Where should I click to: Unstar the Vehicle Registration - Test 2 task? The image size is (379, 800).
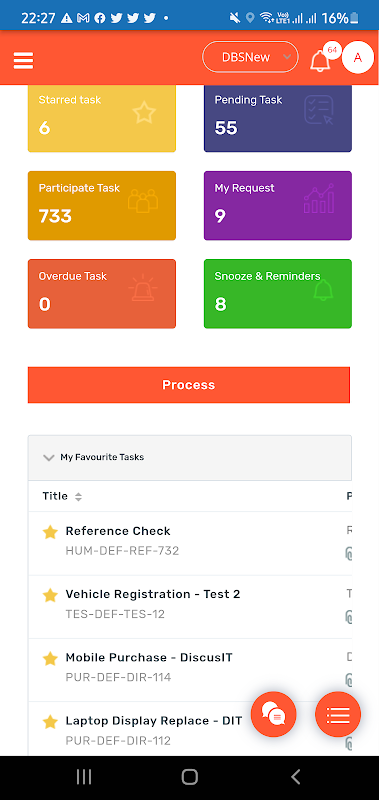tap(50, 595)
